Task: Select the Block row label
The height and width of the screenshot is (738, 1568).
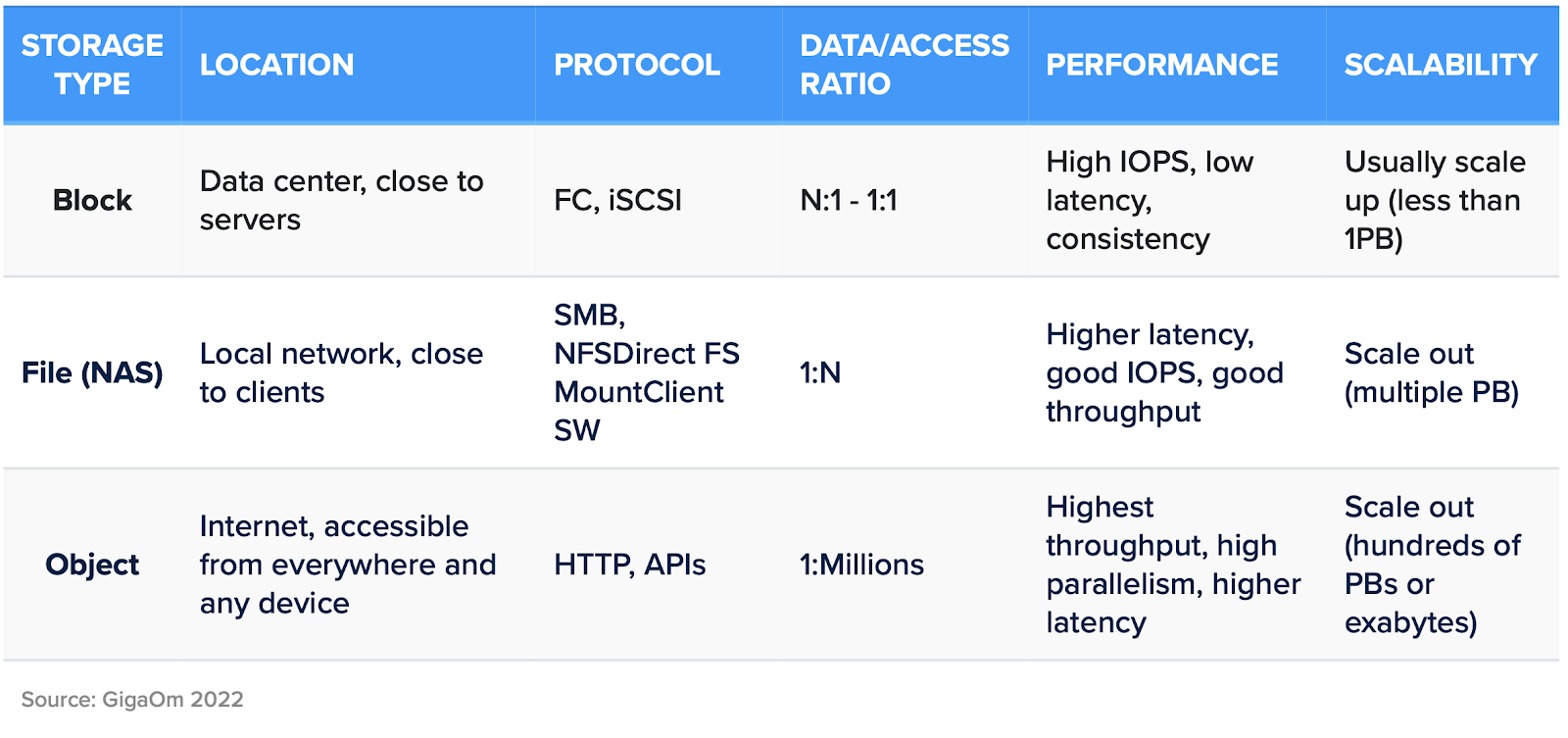Action: pyautogui.click(x=92, y=200)
